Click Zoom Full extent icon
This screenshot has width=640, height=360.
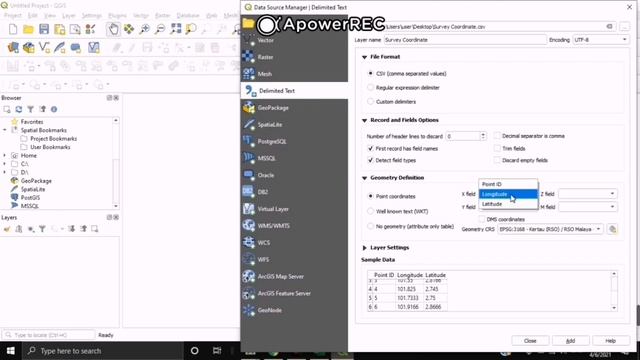click(x=176, y=29)
